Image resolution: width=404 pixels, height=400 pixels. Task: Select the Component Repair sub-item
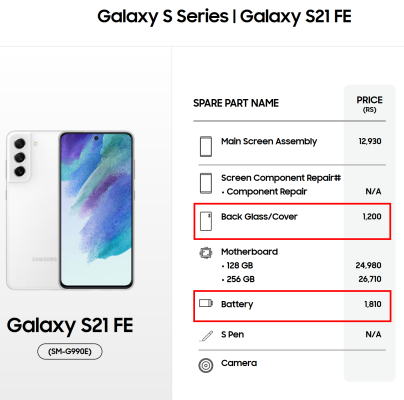coord(264,192)
